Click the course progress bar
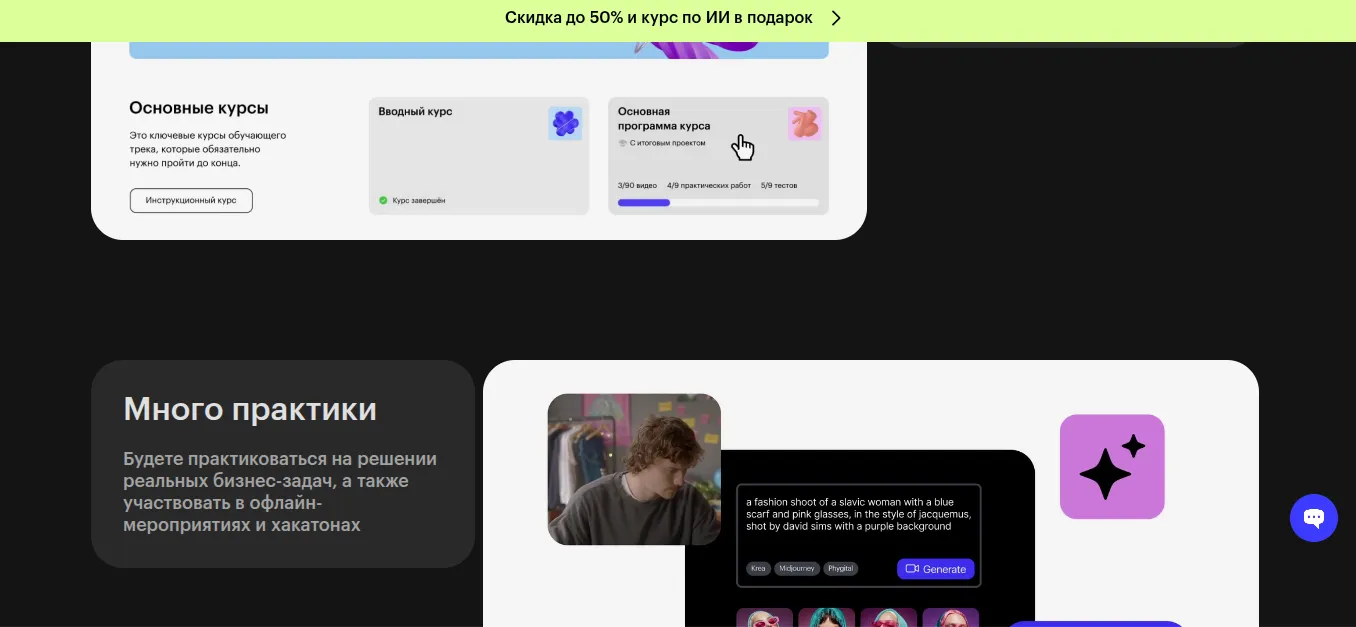This screenshot has width=1356, height=627. [x=718, y=203]
